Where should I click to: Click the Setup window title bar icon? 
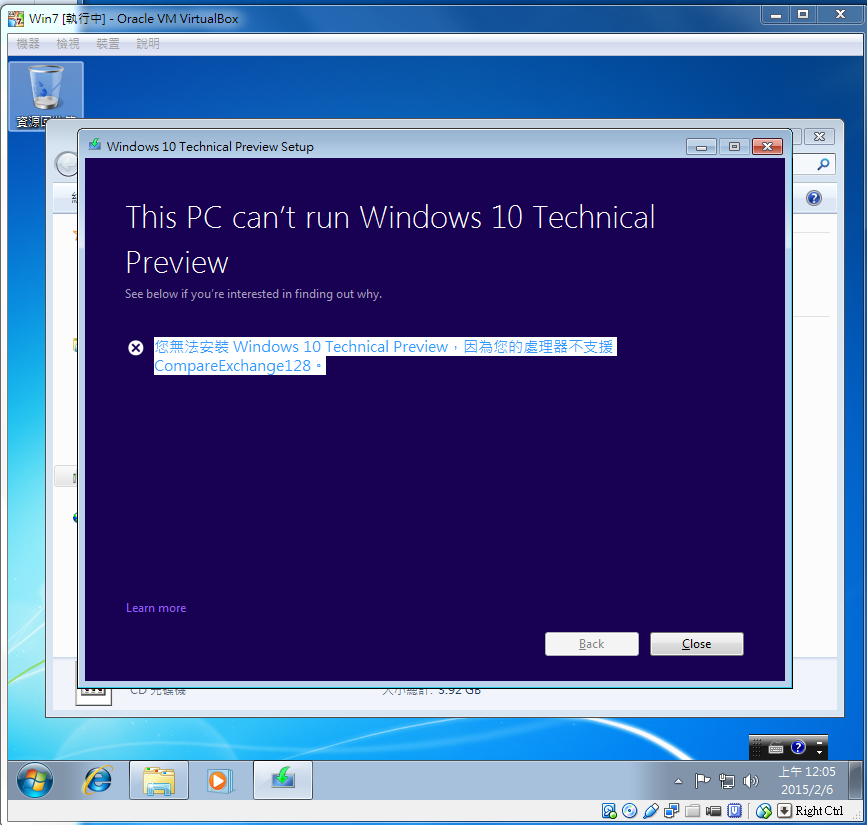(95, 145)
